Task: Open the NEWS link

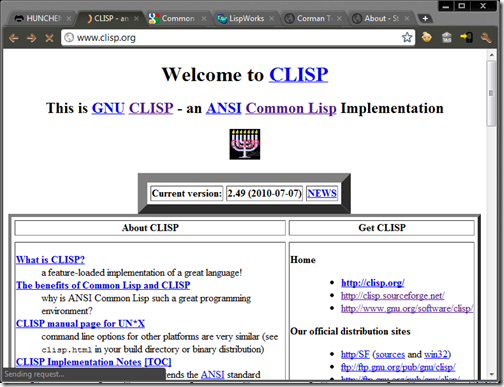Action: [x=322, y=193]
